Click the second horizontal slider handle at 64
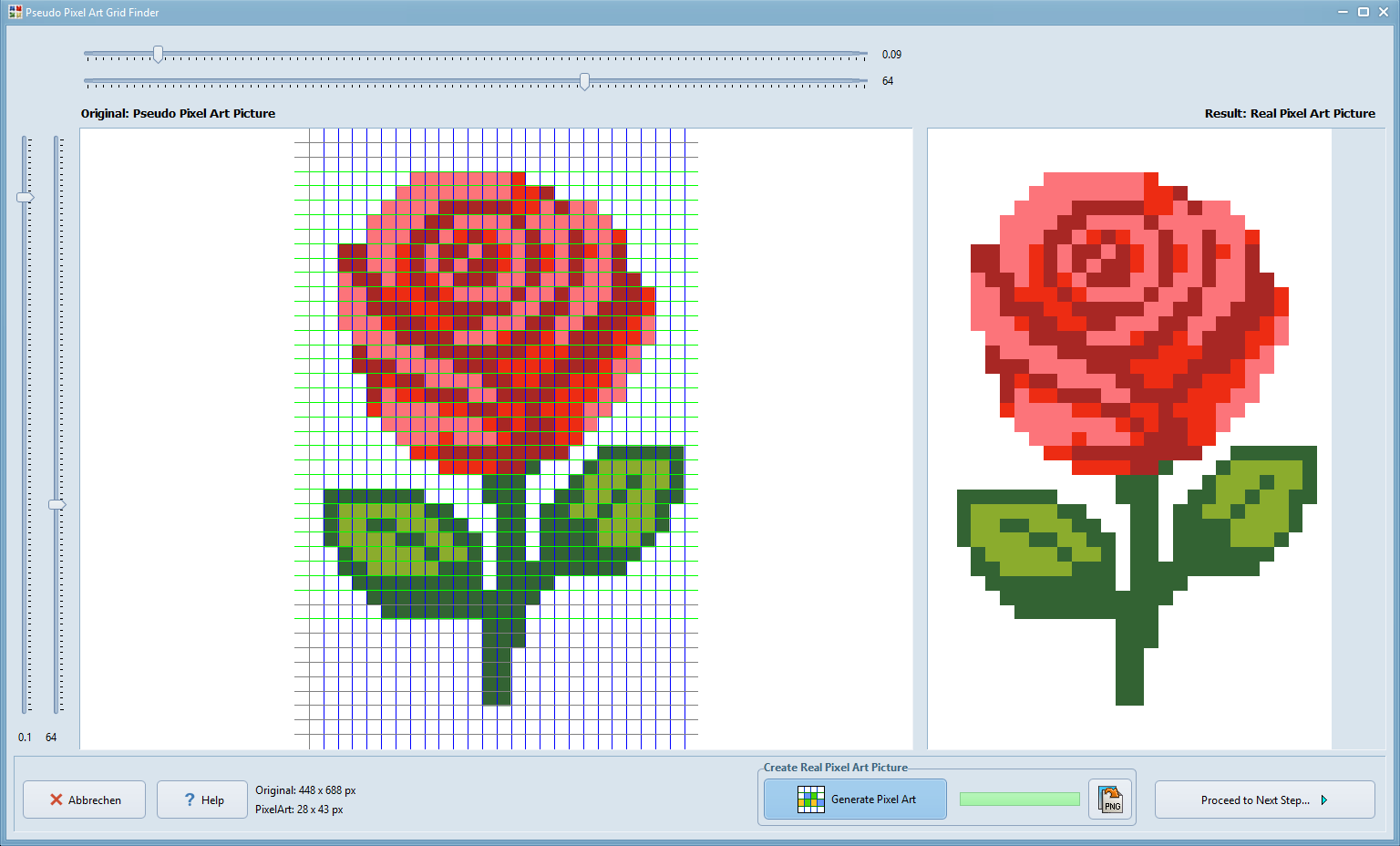Viewport: 1400px width, 846px height. 584,82
